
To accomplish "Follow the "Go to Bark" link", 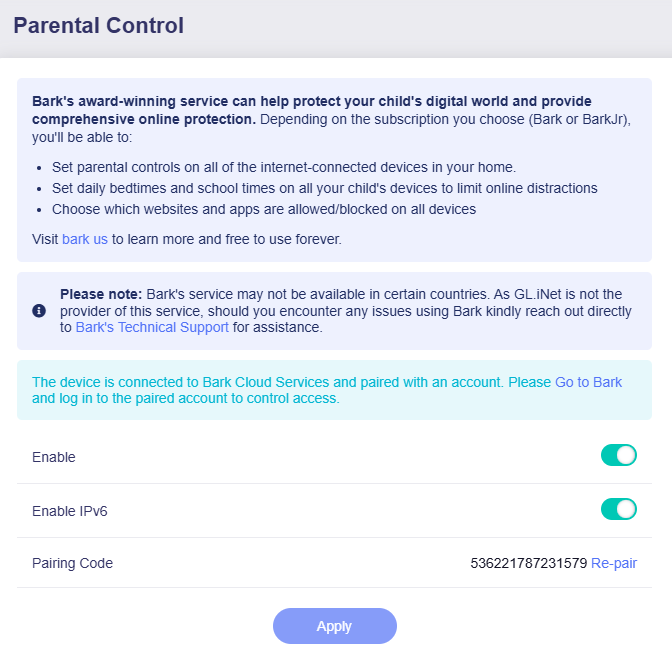I will coord(588,382).
